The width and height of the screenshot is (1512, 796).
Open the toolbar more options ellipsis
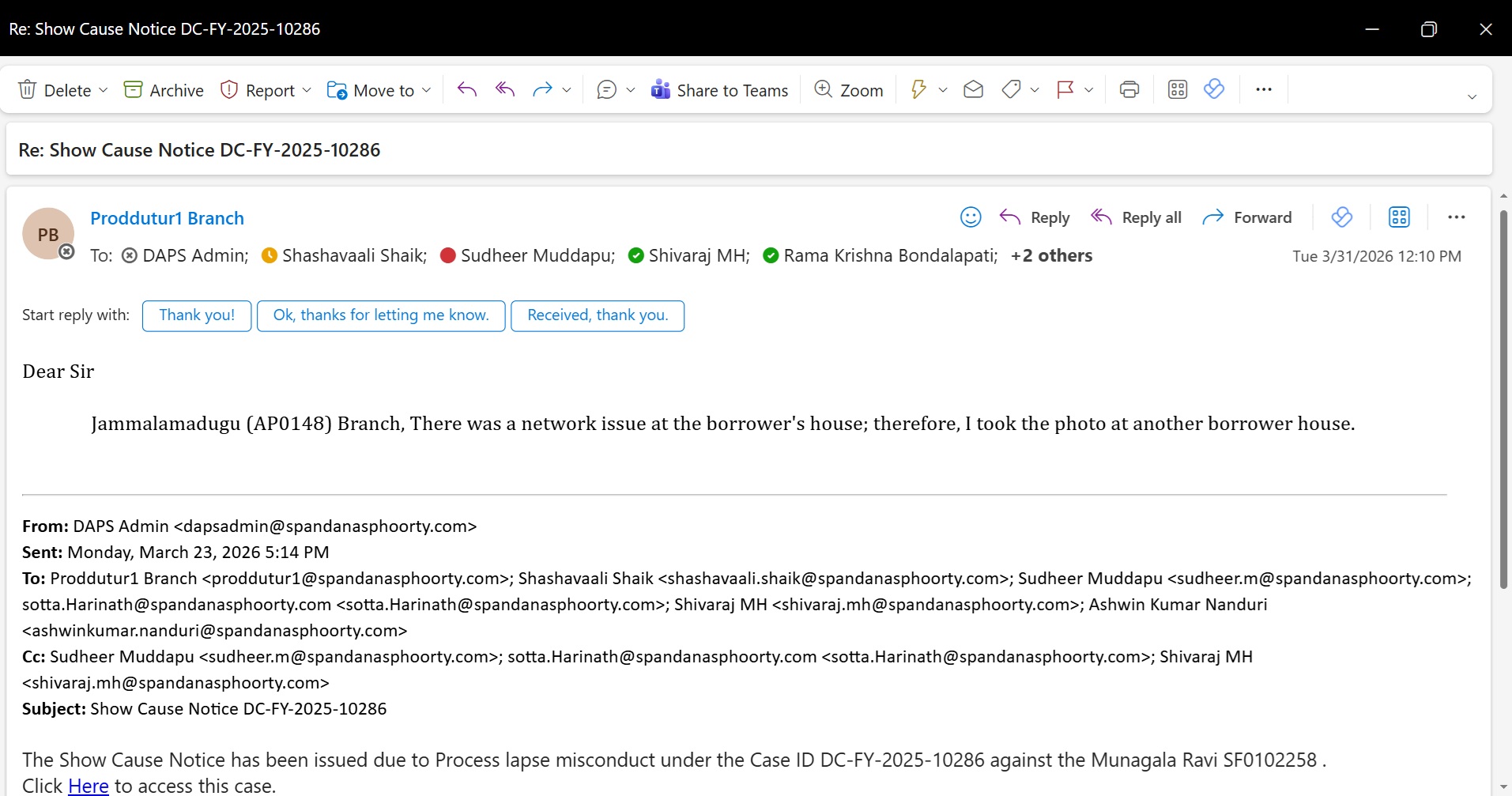tap(1263, 90)
